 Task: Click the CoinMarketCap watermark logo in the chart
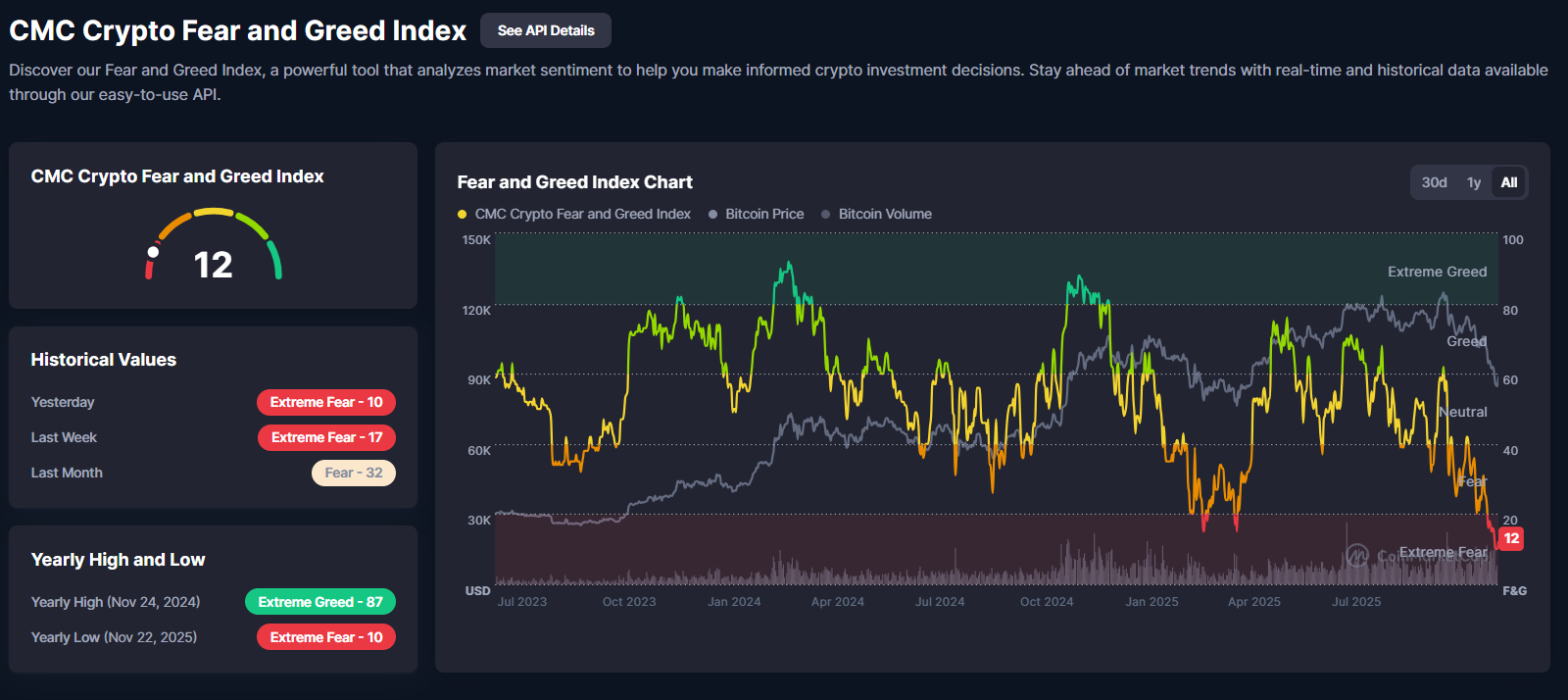[1357, 556]
